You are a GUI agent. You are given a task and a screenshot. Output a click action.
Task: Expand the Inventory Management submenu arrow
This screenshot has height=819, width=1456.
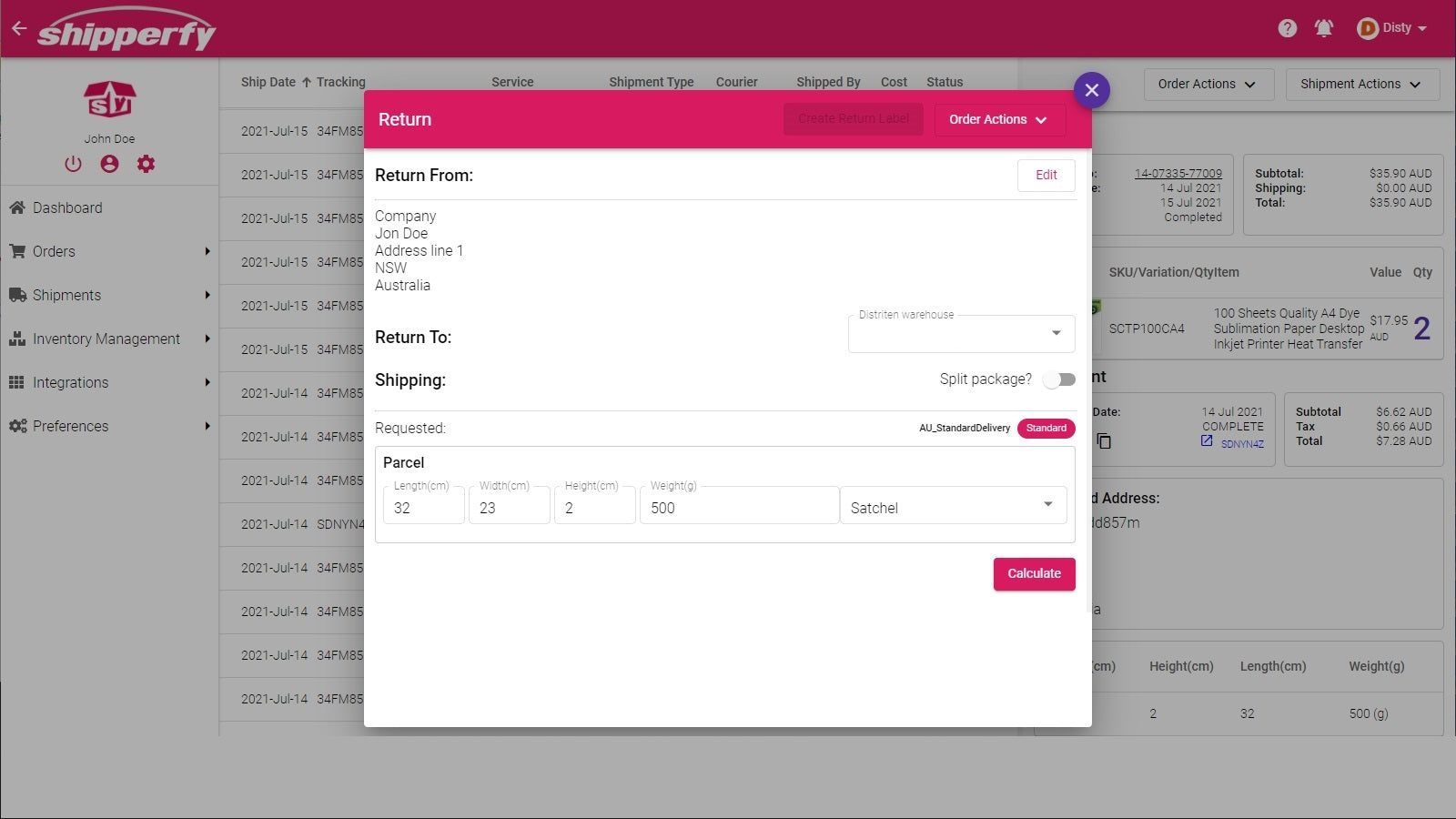[x=207, y=339]
